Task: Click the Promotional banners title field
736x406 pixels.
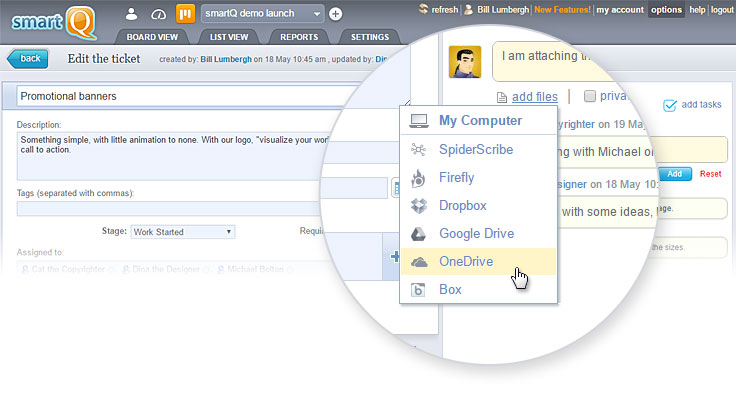Action: coord(188,96)
